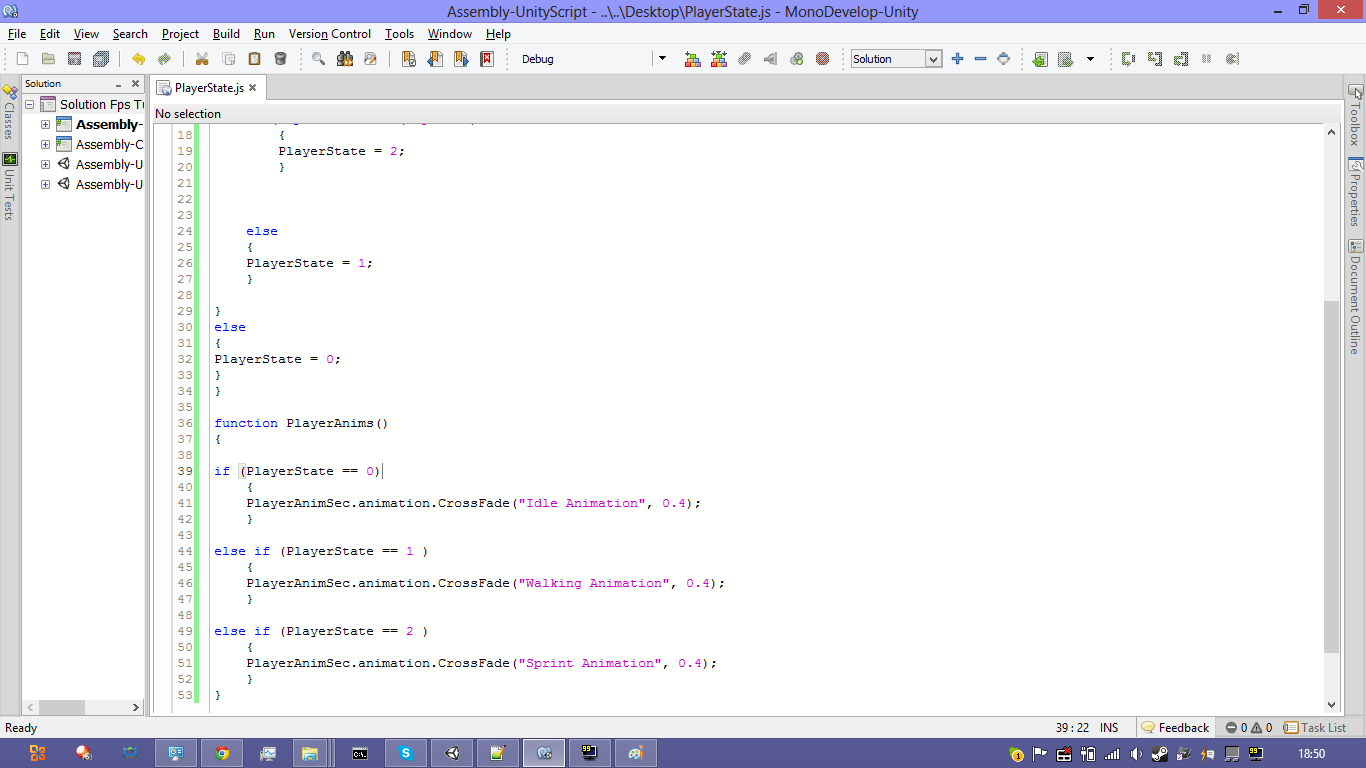Toggle bookmark on the current line
Screen dimensions: 1366x768
tap(409, 59)
